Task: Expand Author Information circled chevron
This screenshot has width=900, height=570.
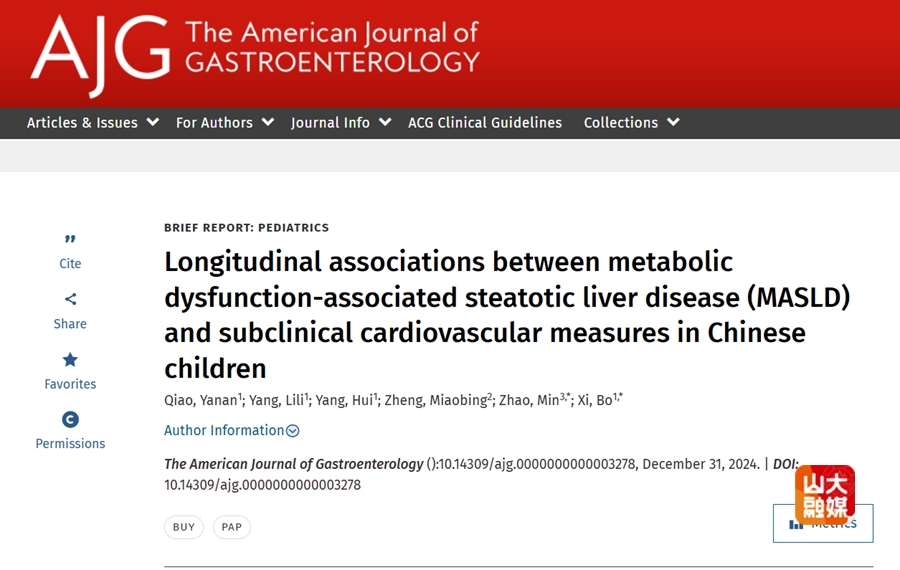Action: (293, 431)
